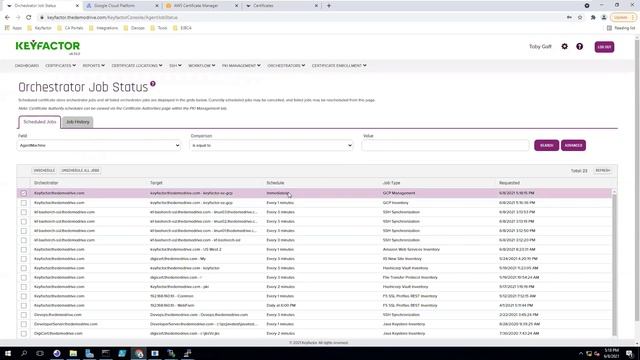The width and height of the screenshot is (640, 360).
Task: Open the Chrome profile avatar icon
Action: (604, 18)
